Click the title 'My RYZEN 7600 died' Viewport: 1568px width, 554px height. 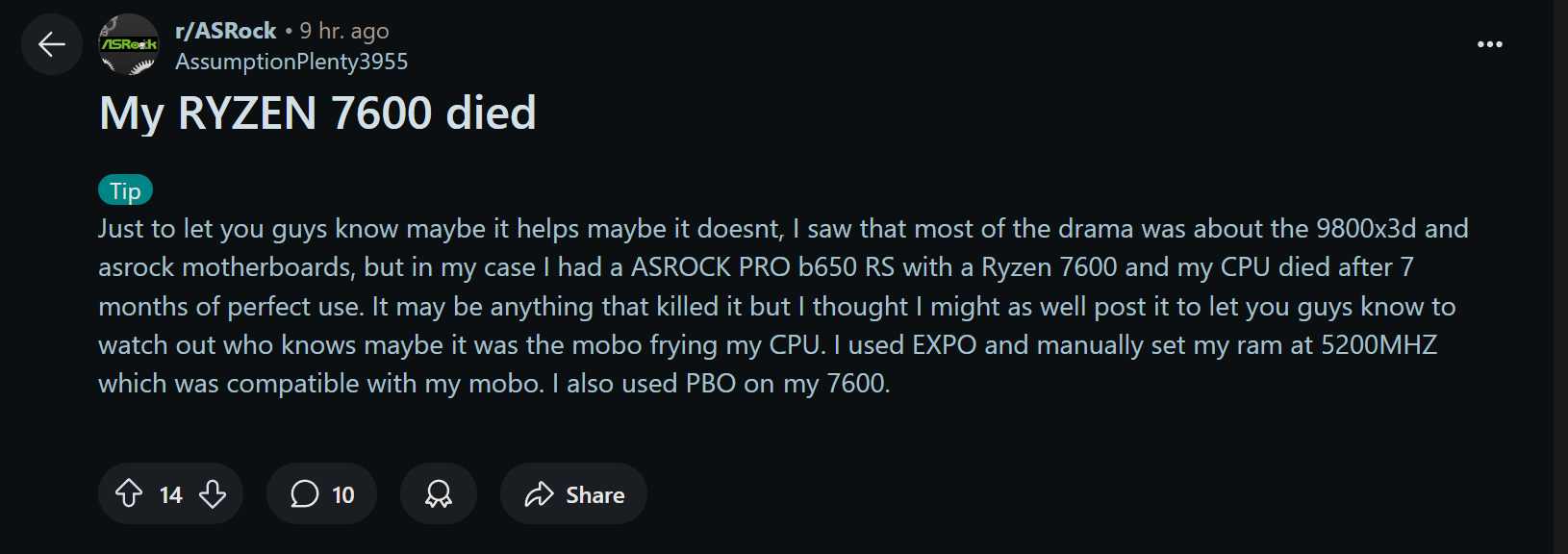[317, 113]
